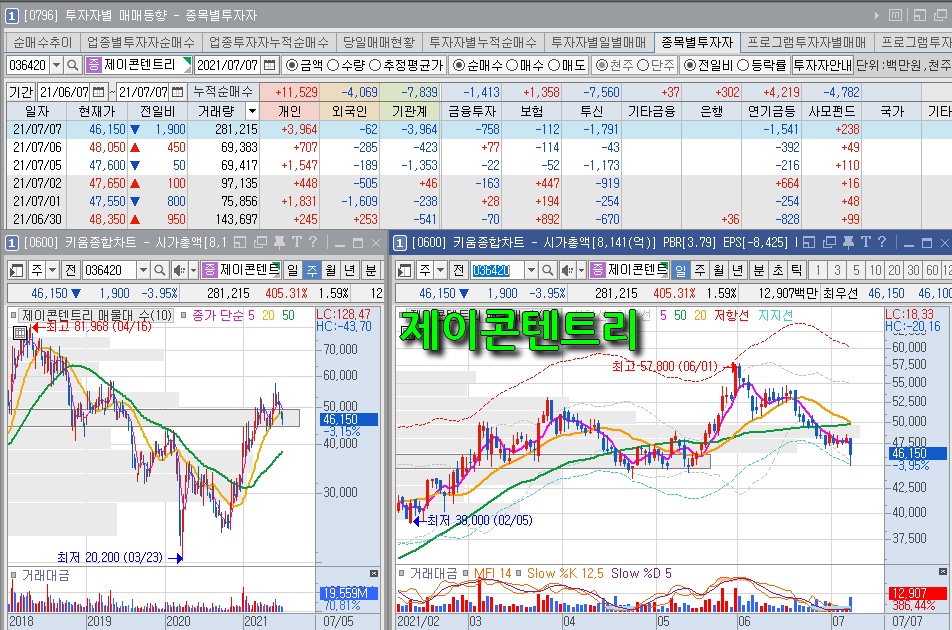Expand code history dropdown in left chart

143,270
